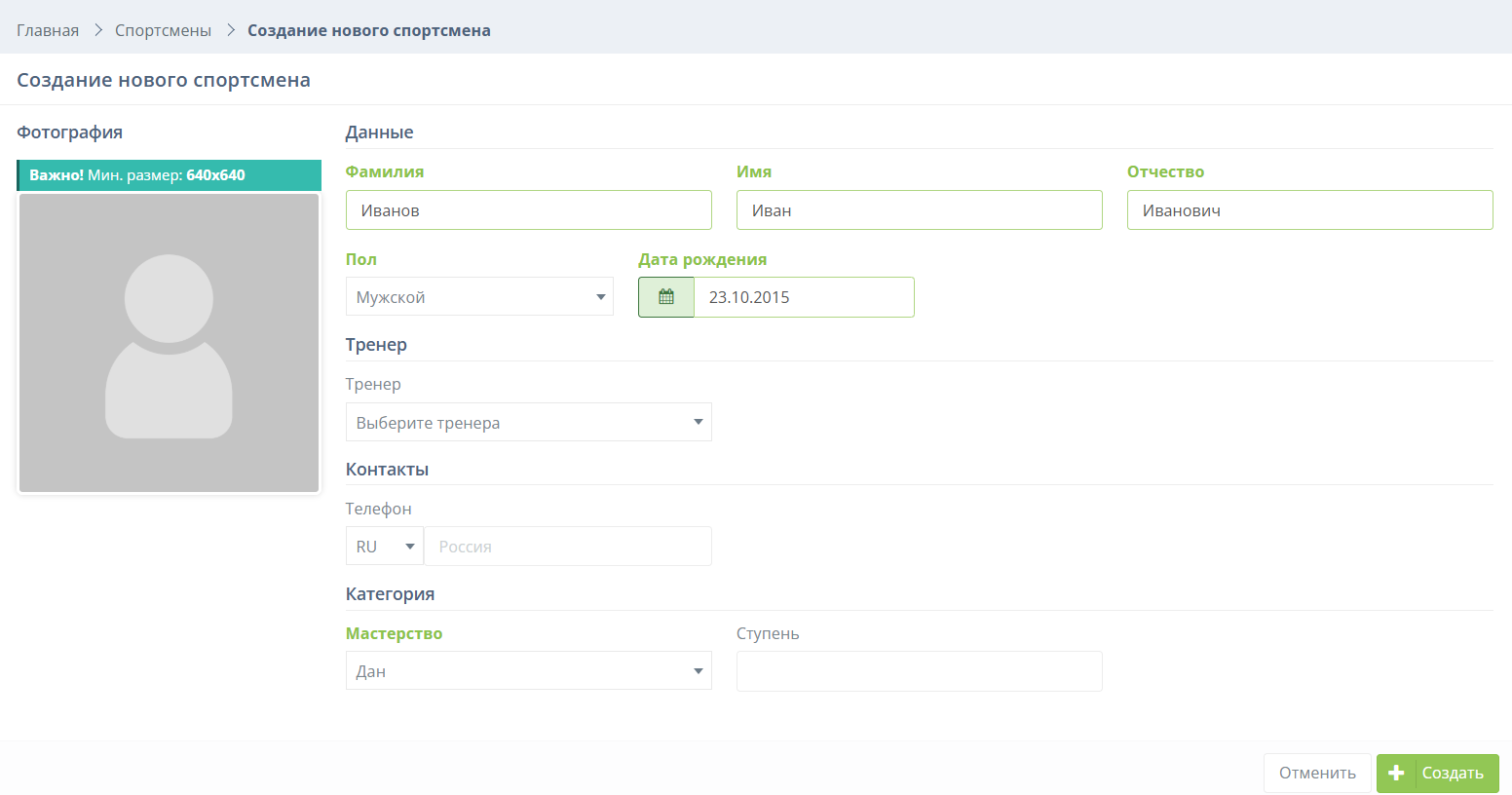
Task: Click the plus icon on Создать button
Action: click(x=1396, y=773)
